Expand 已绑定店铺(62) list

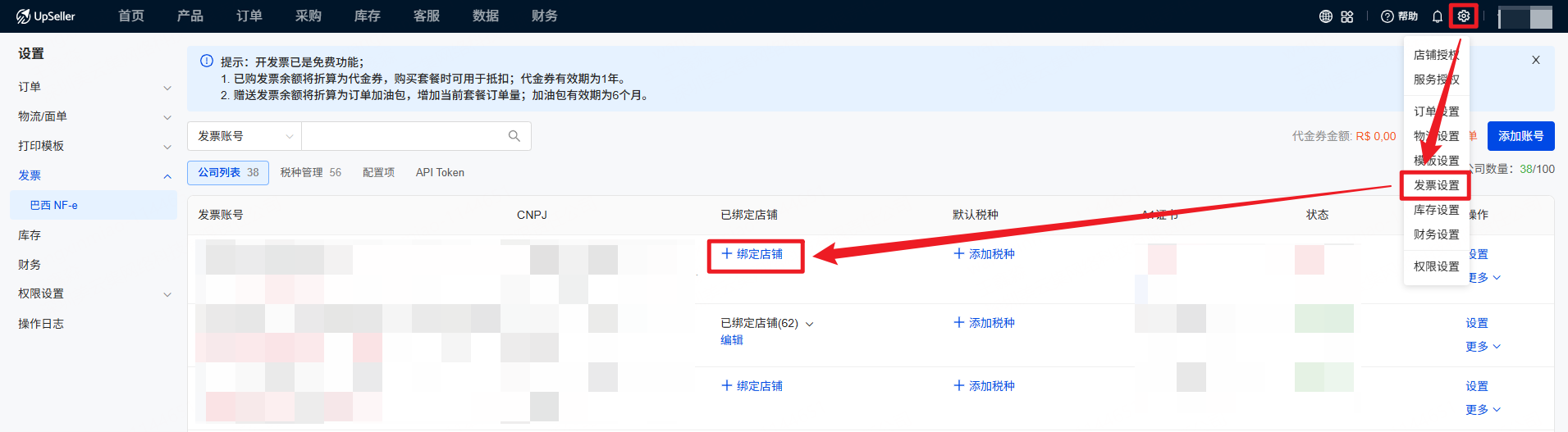coord(809,324)
